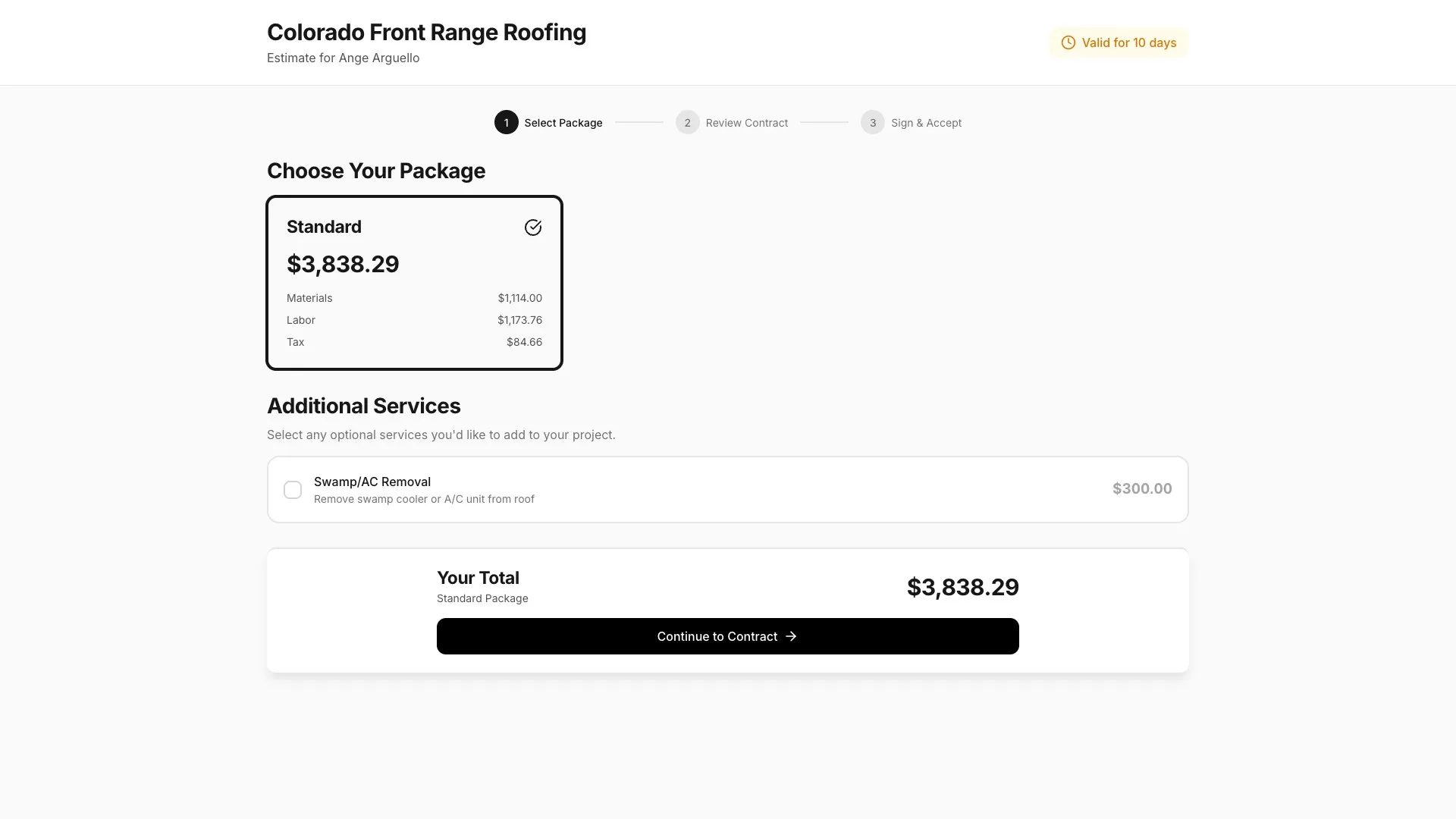Open the Review Contract step
Screen dimensions: 1456x819
(747, 122)
